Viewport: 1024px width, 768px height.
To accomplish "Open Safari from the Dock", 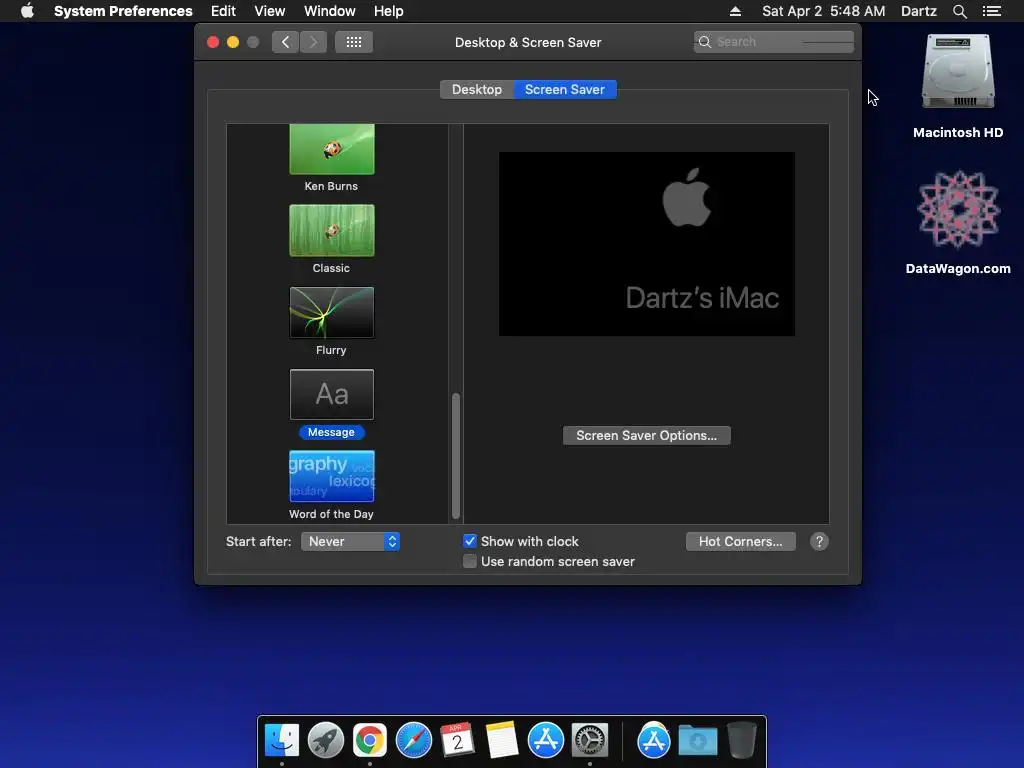I will pyautogui.click(x=413, y=740).
